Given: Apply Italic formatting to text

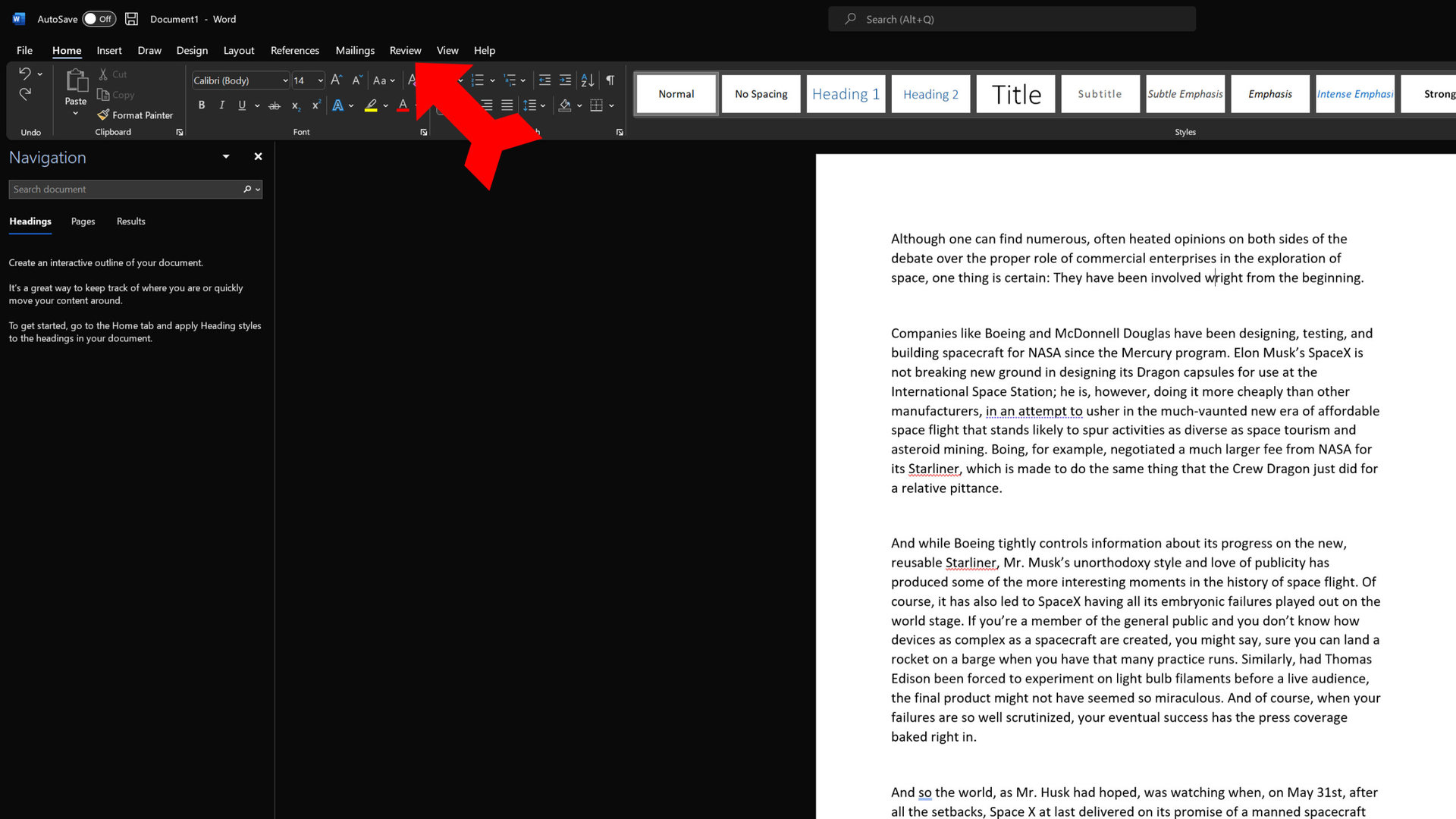Looking at the screenshot, I should [x=221, y=105].
